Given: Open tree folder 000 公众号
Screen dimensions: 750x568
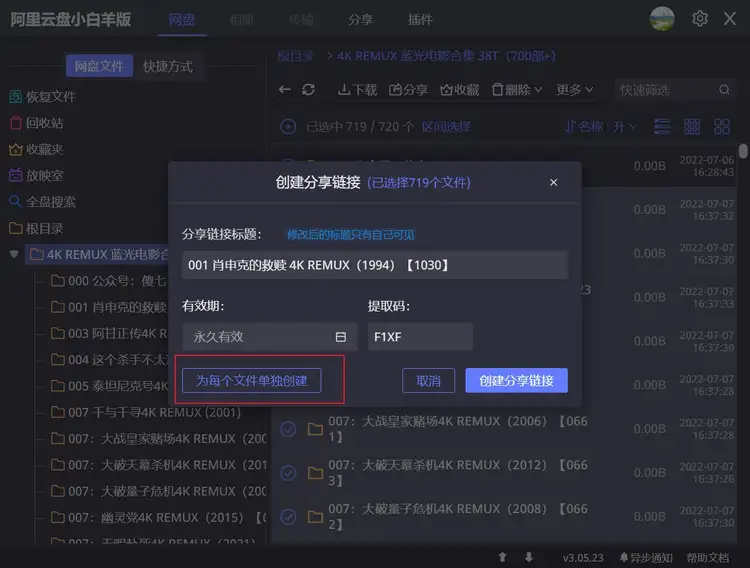Looking at the screenshot, I should point(109,281).
